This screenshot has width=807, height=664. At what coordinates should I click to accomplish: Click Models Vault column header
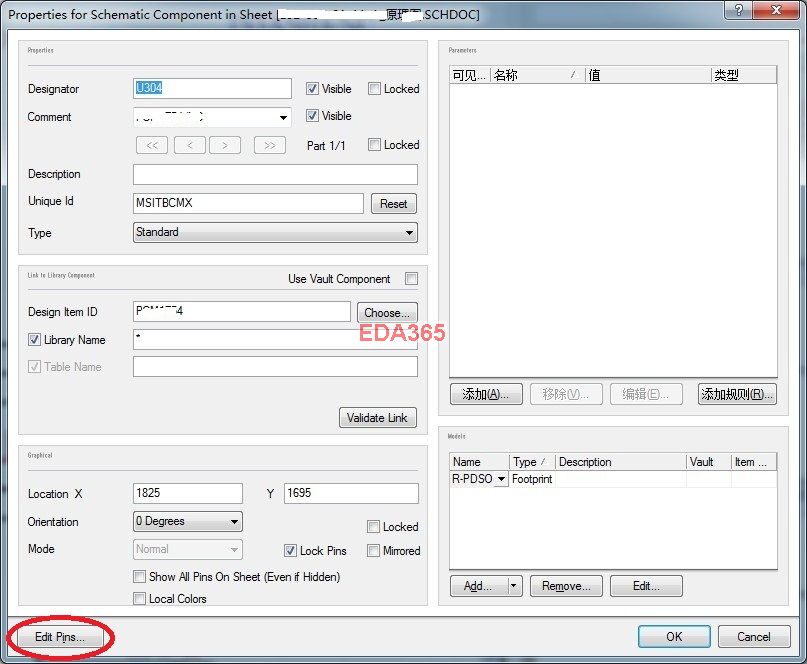click(709, 462)
